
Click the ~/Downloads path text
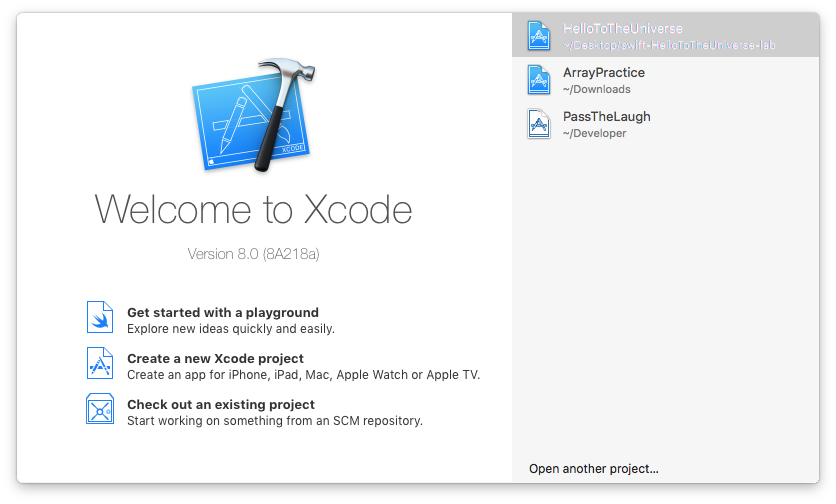597,89
